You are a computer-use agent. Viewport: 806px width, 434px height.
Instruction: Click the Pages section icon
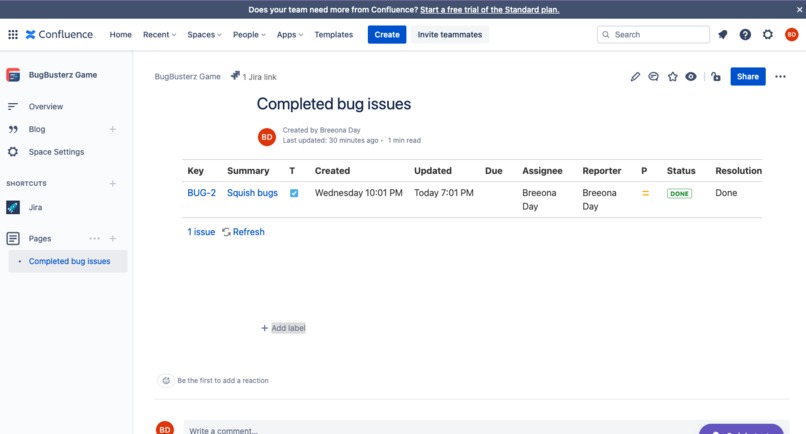click(x=13, y=239)
